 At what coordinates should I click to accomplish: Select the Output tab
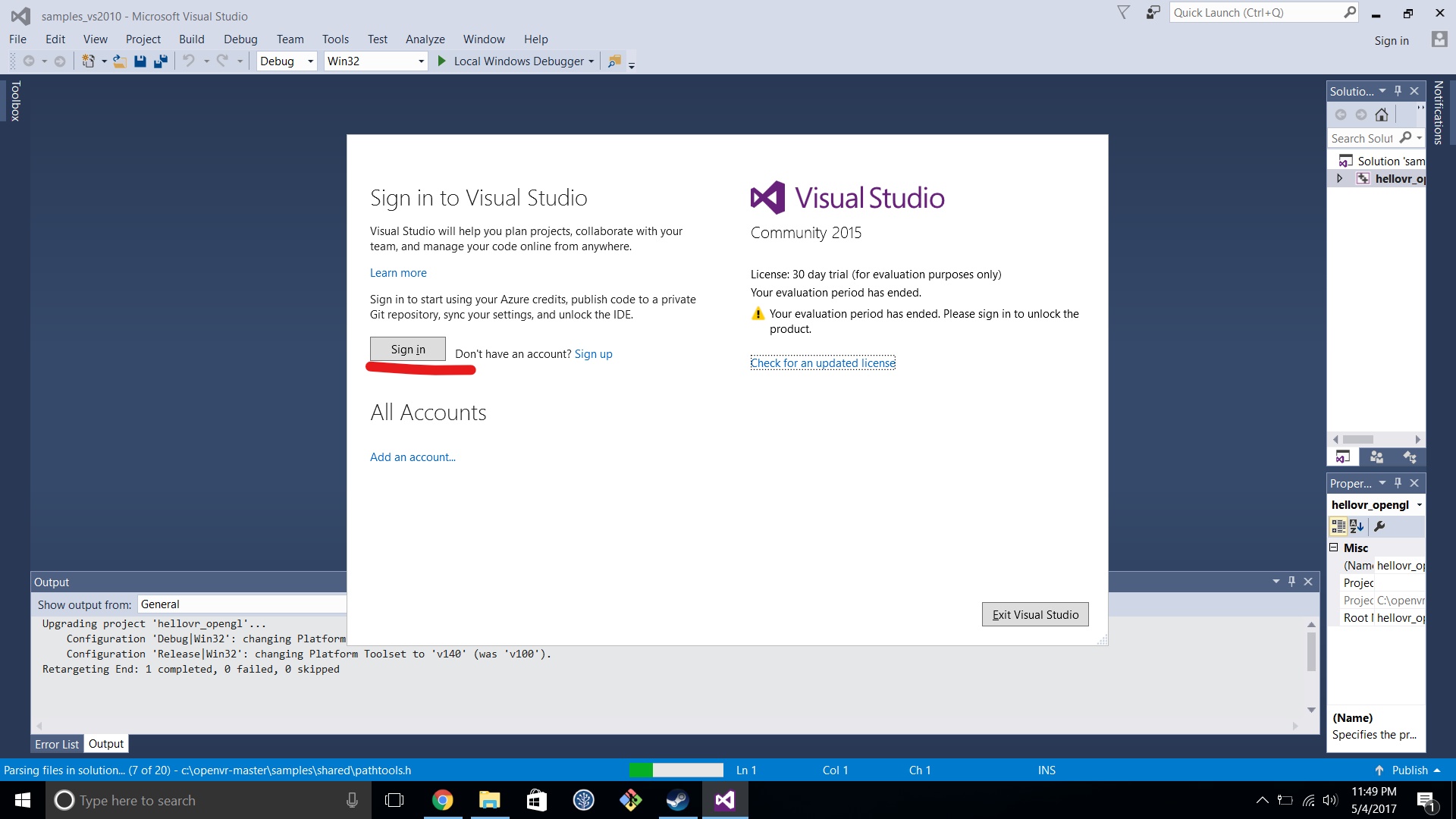point(106,744)
